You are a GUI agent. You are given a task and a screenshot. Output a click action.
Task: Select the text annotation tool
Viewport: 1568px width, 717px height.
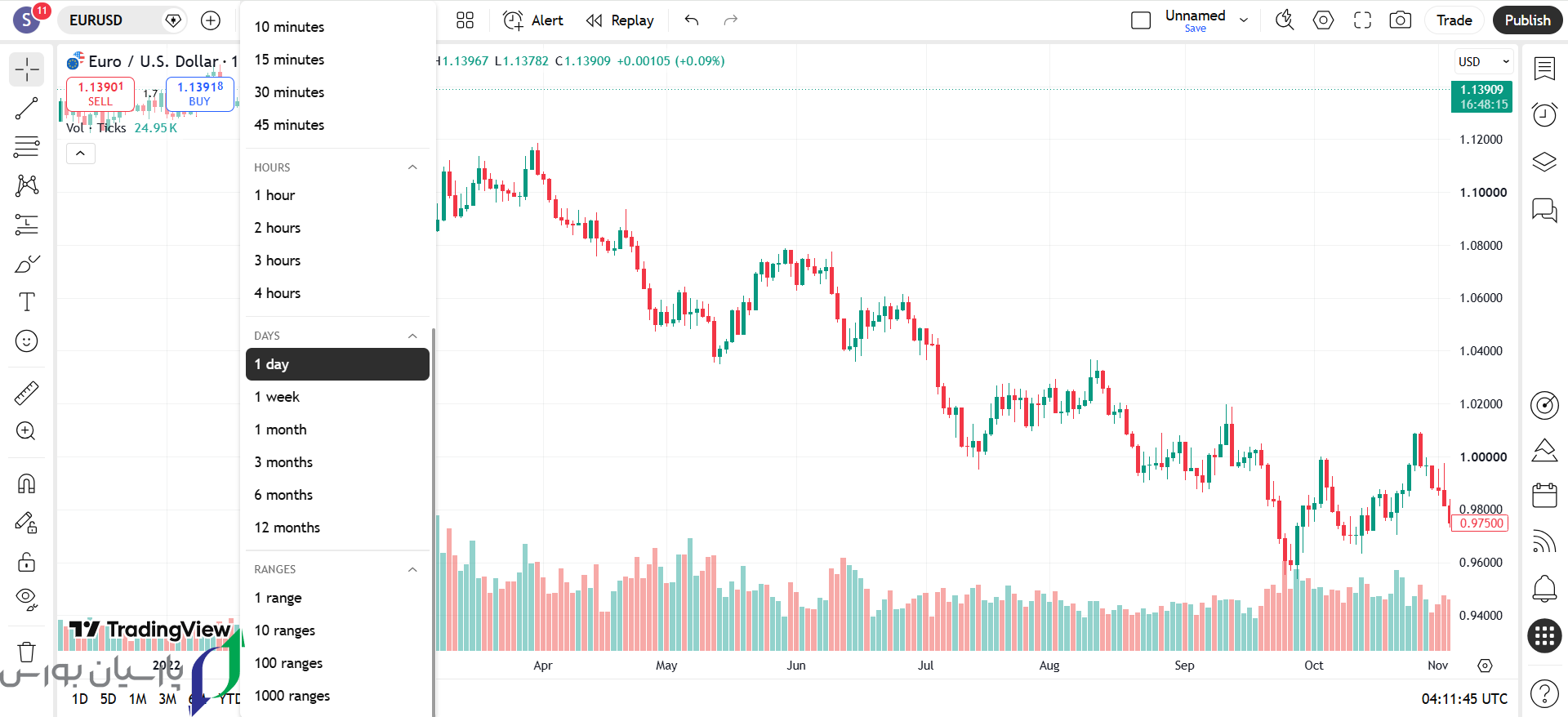click(x=26, y=302)
